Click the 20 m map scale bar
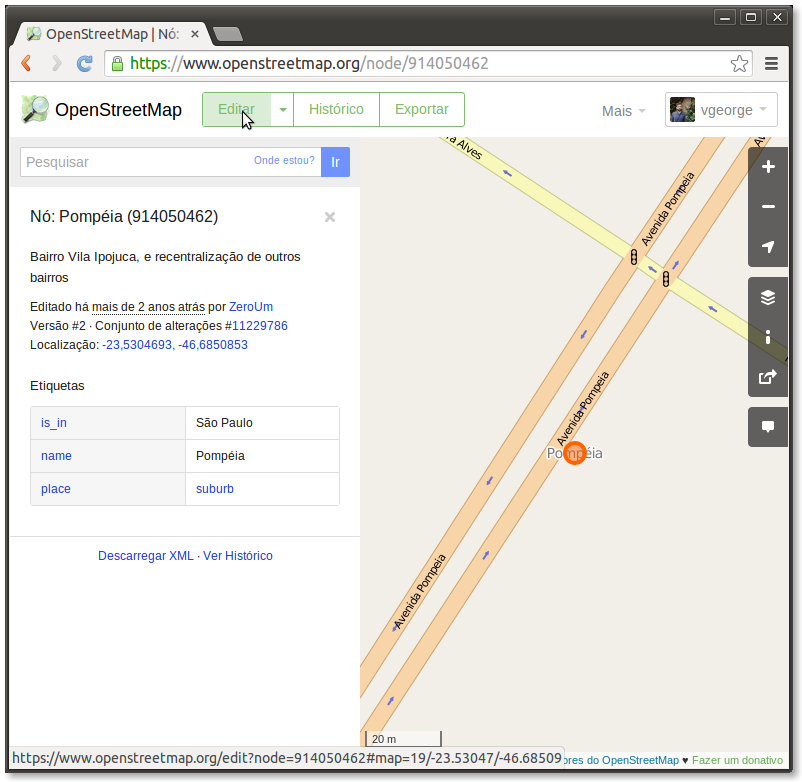Screen dimensions: 802x782 point(404,739)
